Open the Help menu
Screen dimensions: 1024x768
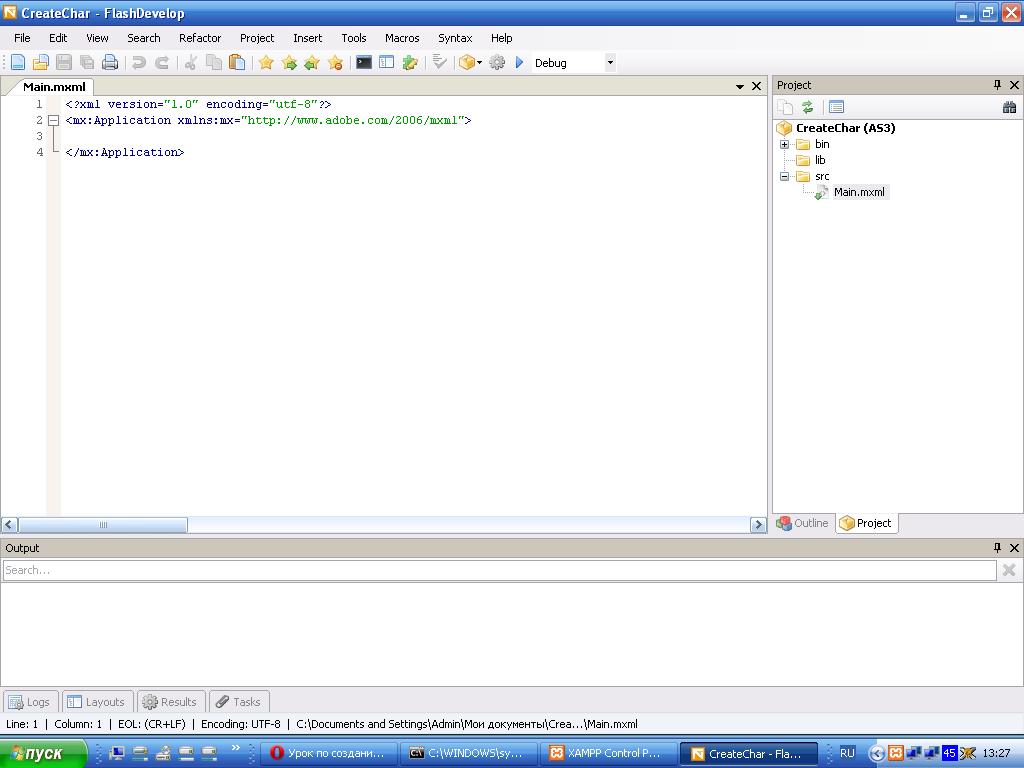point(502,38)
